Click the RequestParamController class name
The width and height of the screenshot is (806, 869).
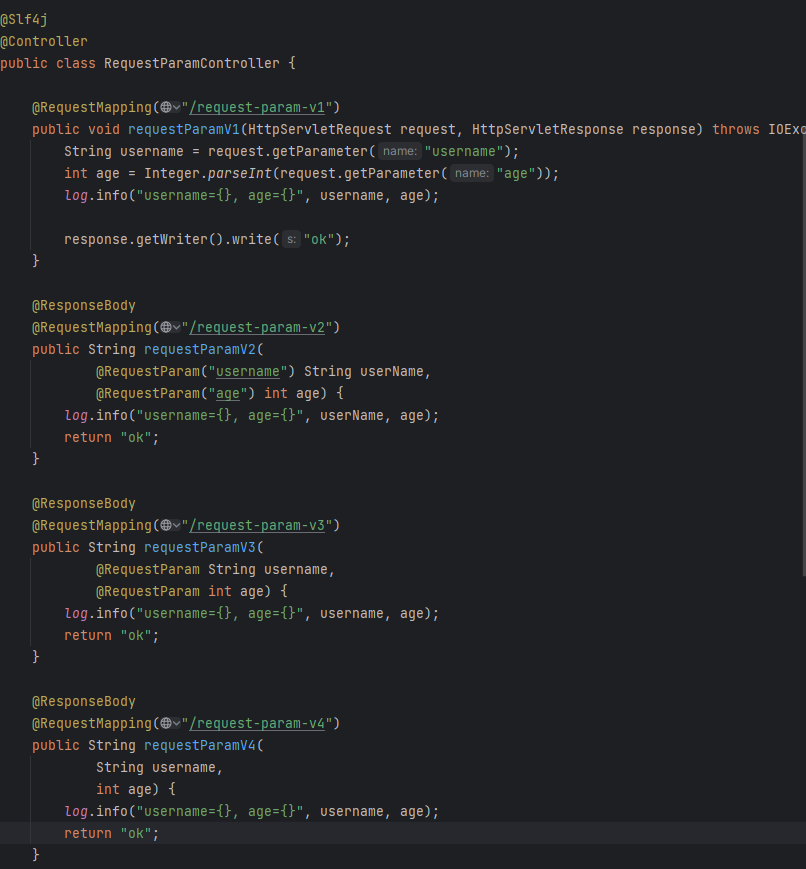192,63
